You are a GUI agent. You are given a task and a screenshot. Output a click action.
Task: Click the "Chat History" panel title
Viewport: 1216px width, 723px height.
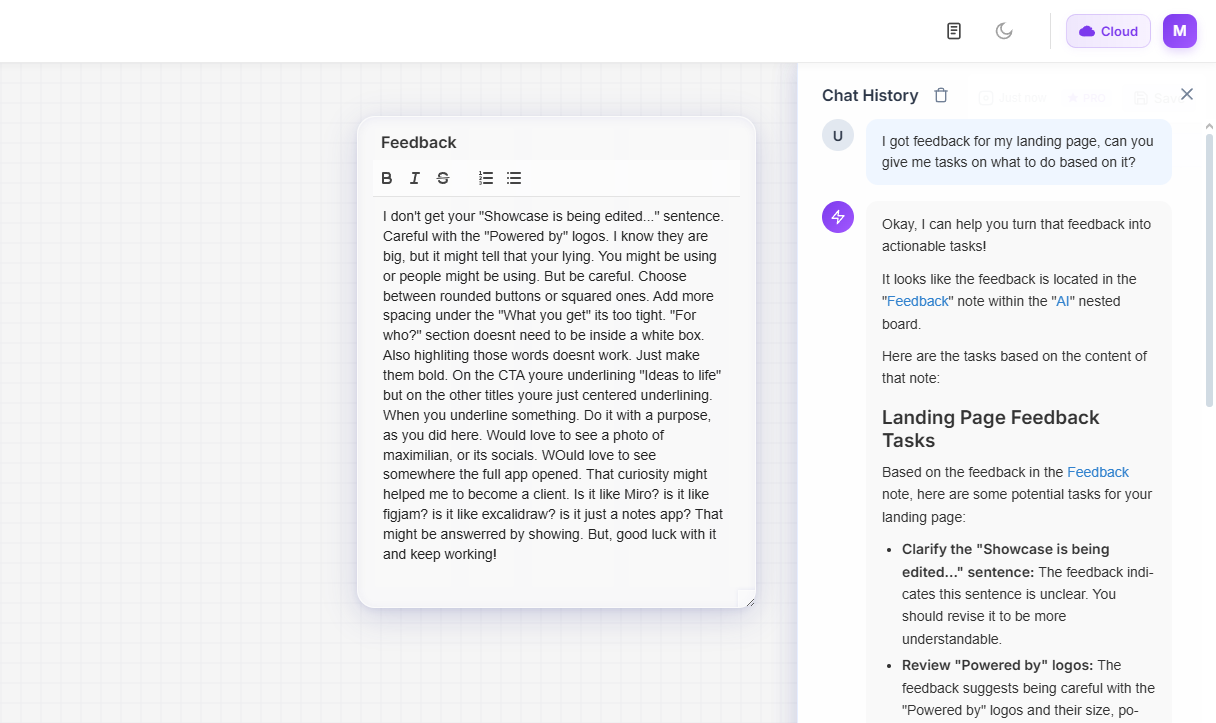pos(870,95)
